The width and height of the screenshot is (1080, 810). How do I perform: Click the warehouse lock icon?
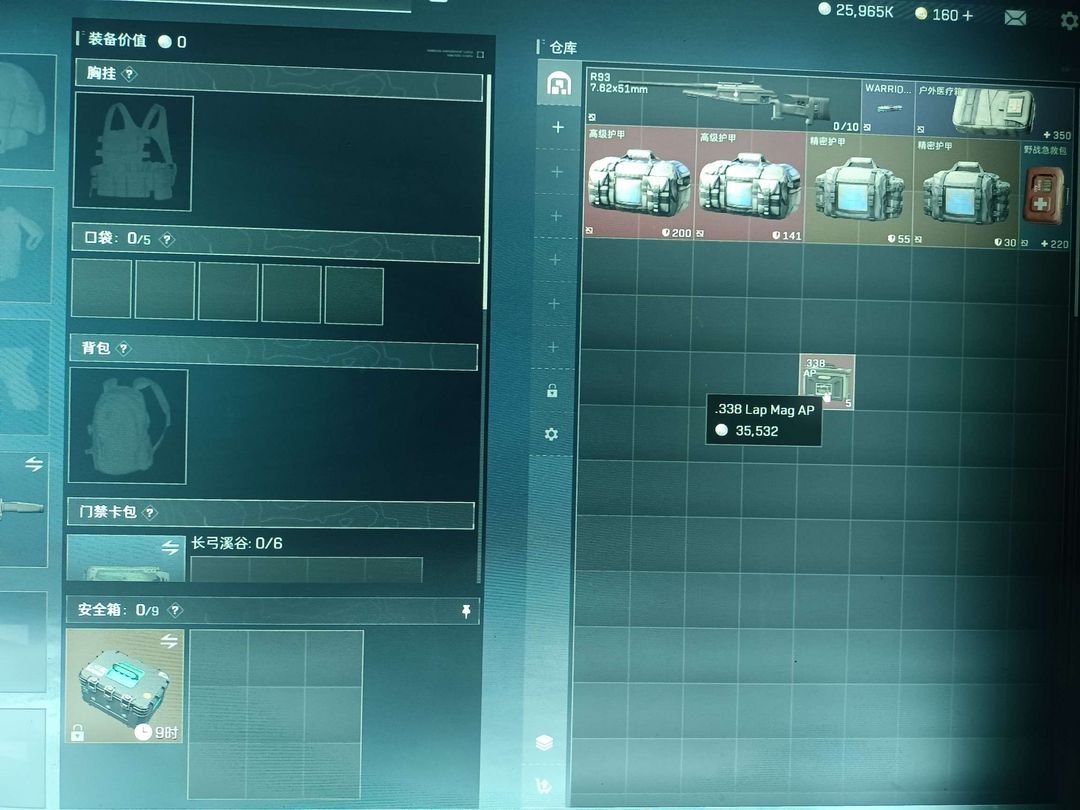(552, 391)
